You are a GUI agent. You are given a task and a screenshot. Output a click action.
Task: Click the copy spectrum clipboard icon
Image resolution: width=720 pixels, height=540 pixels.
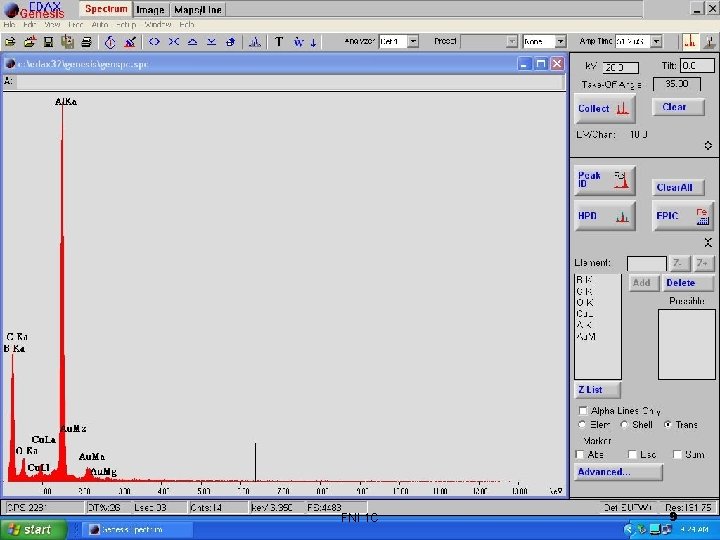point(68,42)
